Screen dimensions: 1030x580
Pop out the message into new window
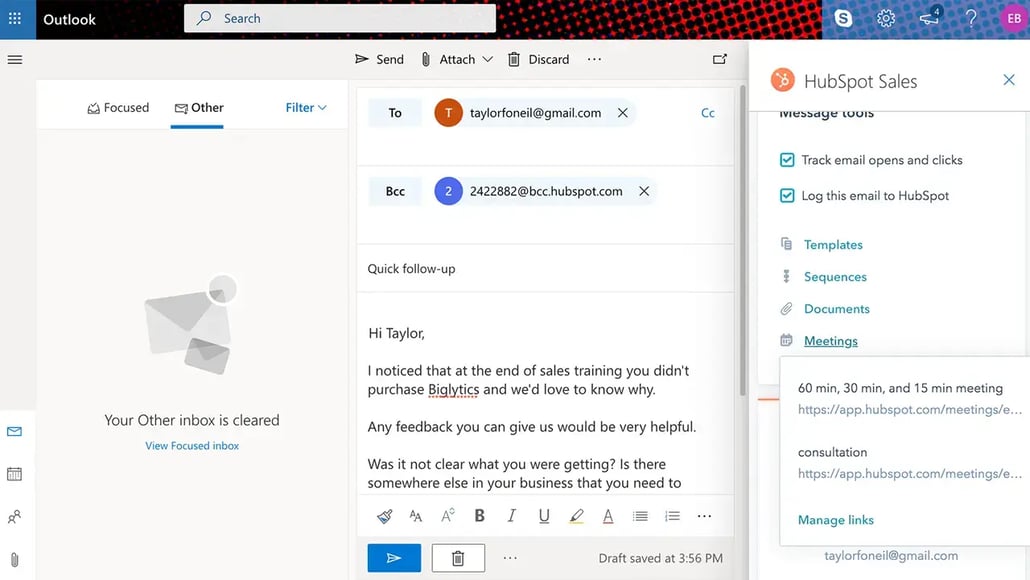pyautogui.click(x=719, y=59)
